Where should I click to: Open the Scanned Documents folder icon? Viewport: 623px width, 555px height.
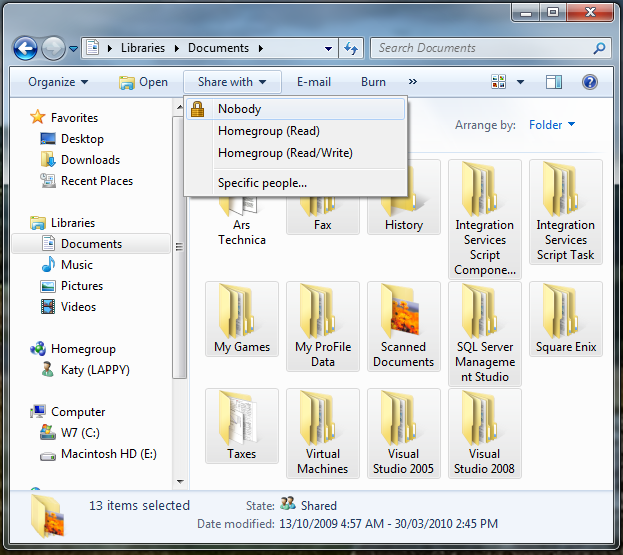click(x=404, y=312)
